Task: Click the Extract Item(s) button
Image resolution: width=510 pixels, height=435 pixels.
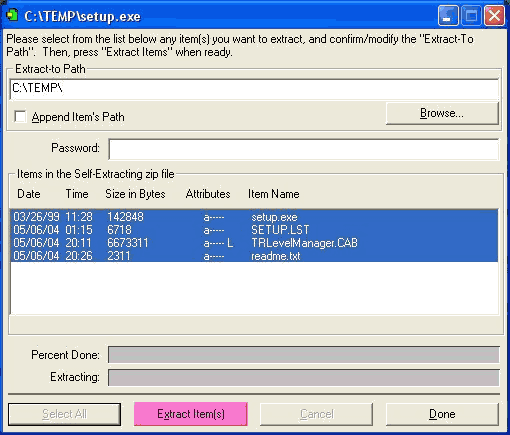Action: (191, 414)
